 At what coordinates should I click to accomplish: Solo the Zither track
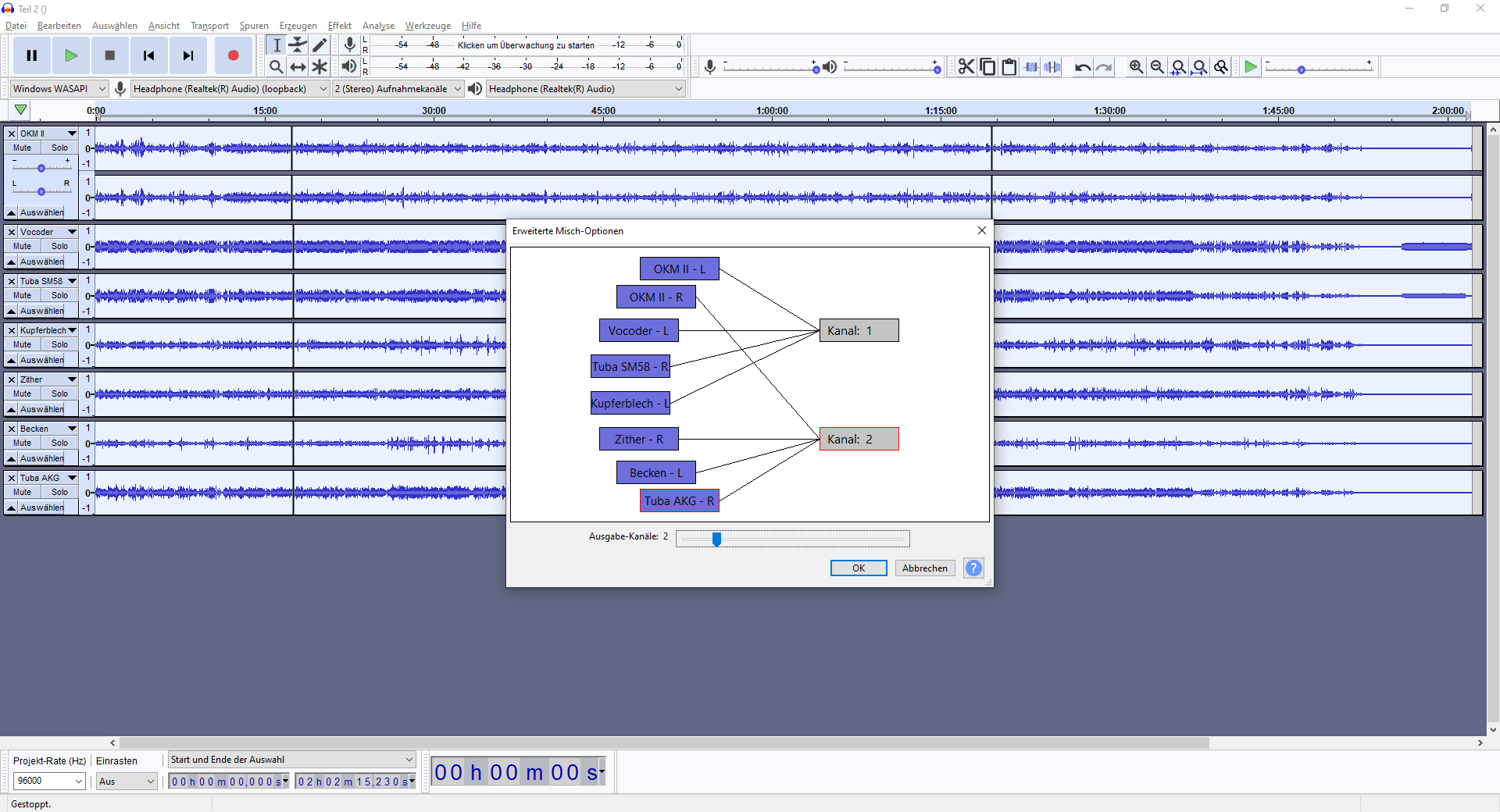pyautogui.click(x=59, y=394)
